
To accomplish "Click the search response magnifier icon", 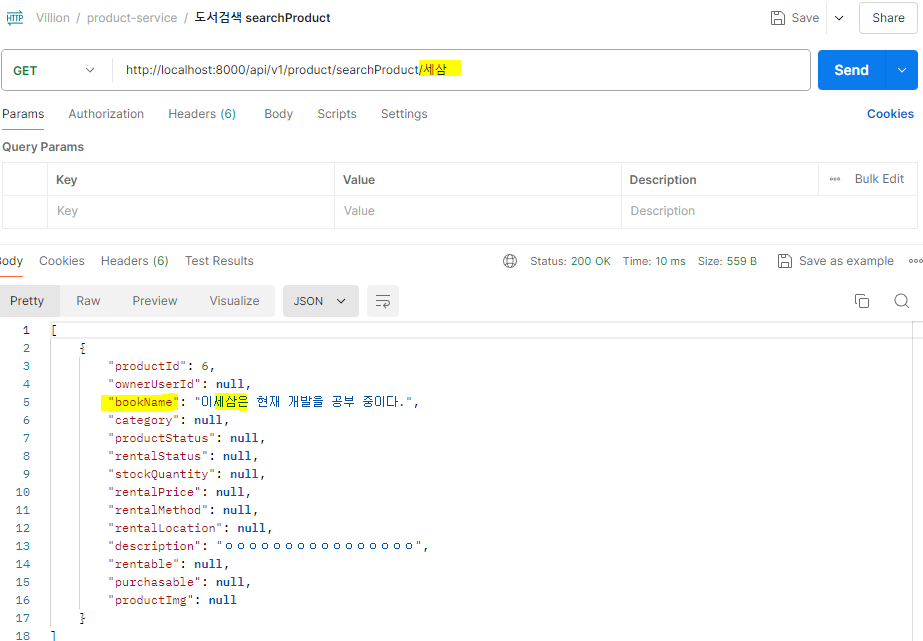I will [x=901, y=301].
